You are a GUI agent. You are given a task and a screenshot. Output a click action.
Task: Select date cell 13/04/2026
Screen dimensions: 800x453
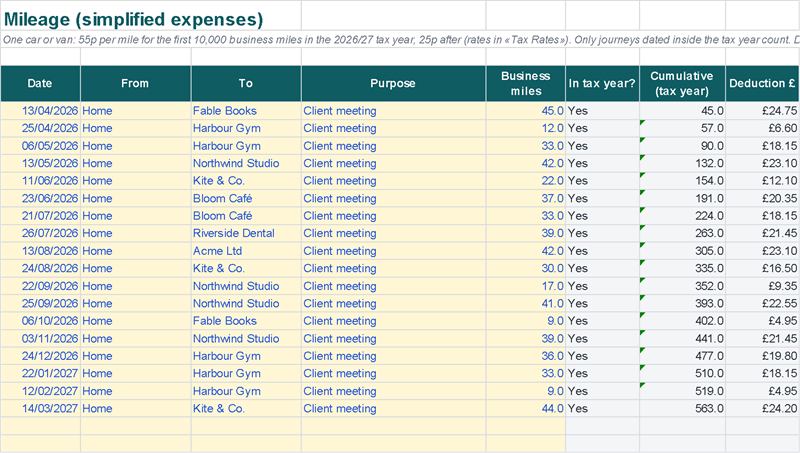click(x=40, y=111)
